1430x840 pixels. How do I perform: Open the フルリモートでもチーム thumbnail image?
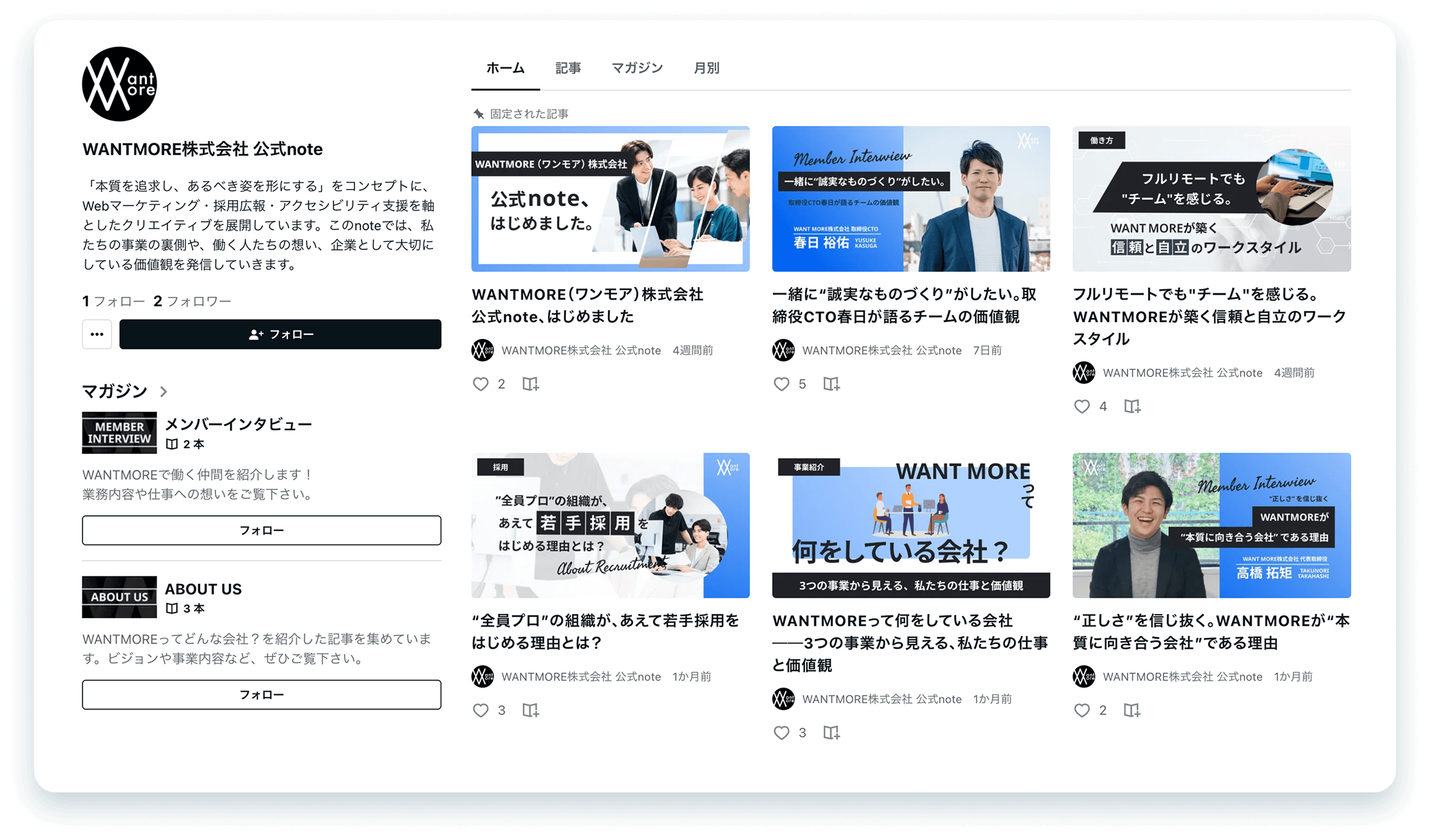point(1211,199)
